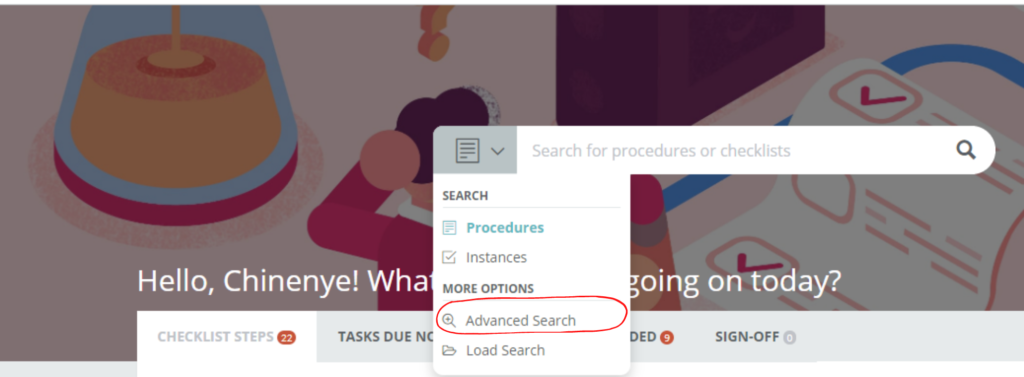The image size is (1024, 377).
Task: Click the document list icon beside search
Action: coord(468,150)
